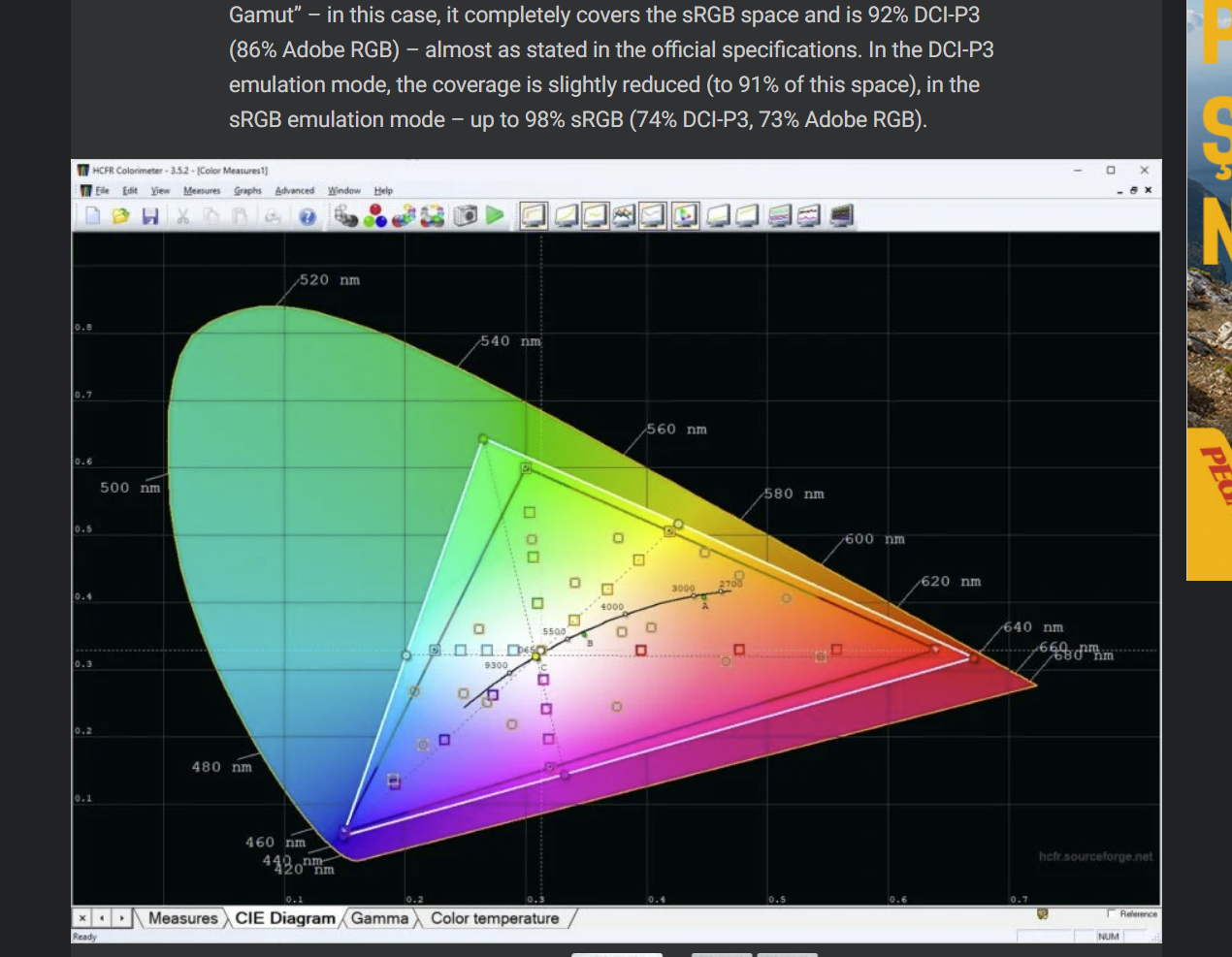This screenshot has height=957, width=1232.
Task: Click the tab strip right arrow button
Action: 122,917
